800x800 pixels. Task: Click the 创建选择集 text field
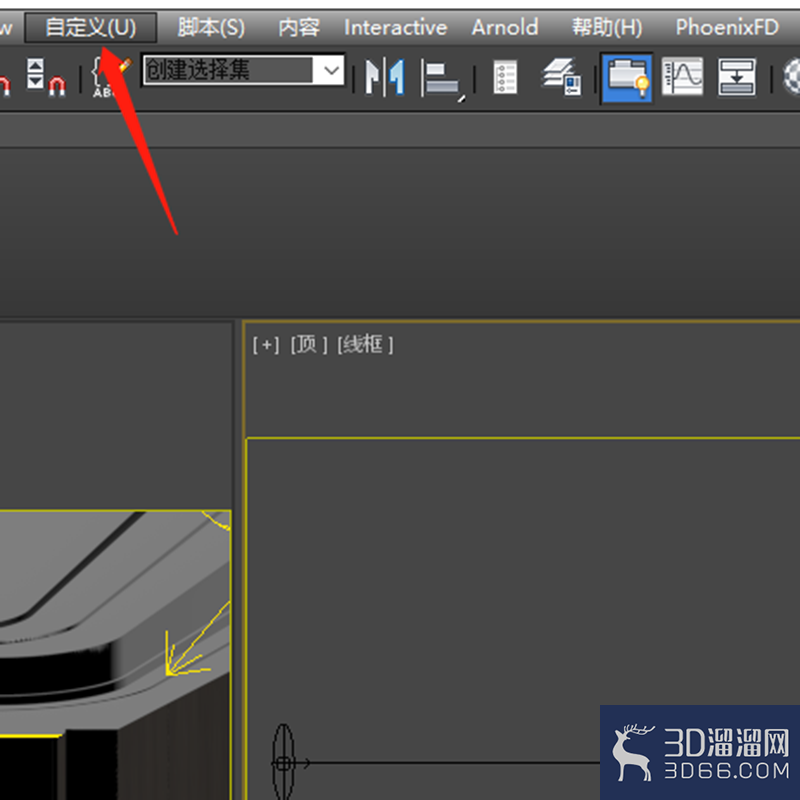point(228,70)
